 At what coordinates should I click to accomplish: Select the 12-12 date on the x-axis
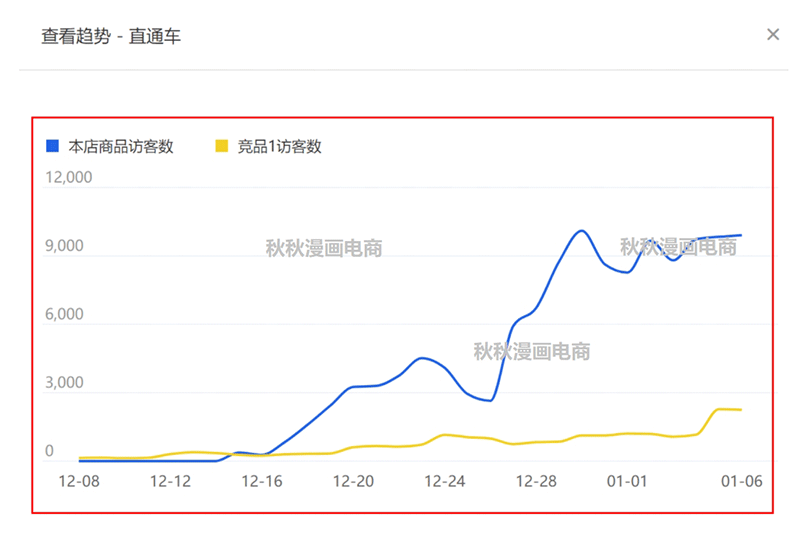(170, 481)
